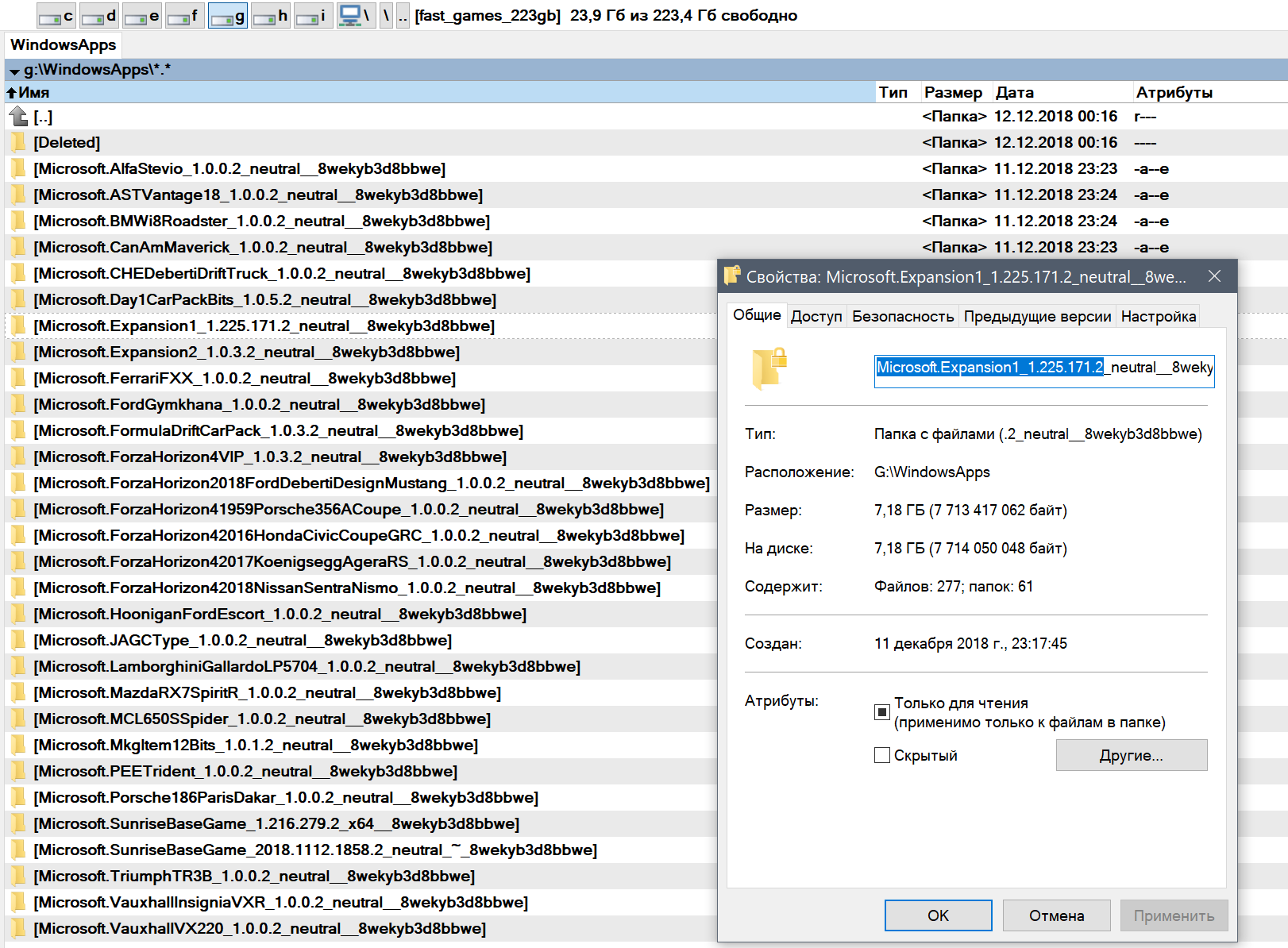Select Microsoft.ForzaHorizon42018NissanSentraNismo folder name
Screen dimensions: 1288x948
(x=347, y=588)
